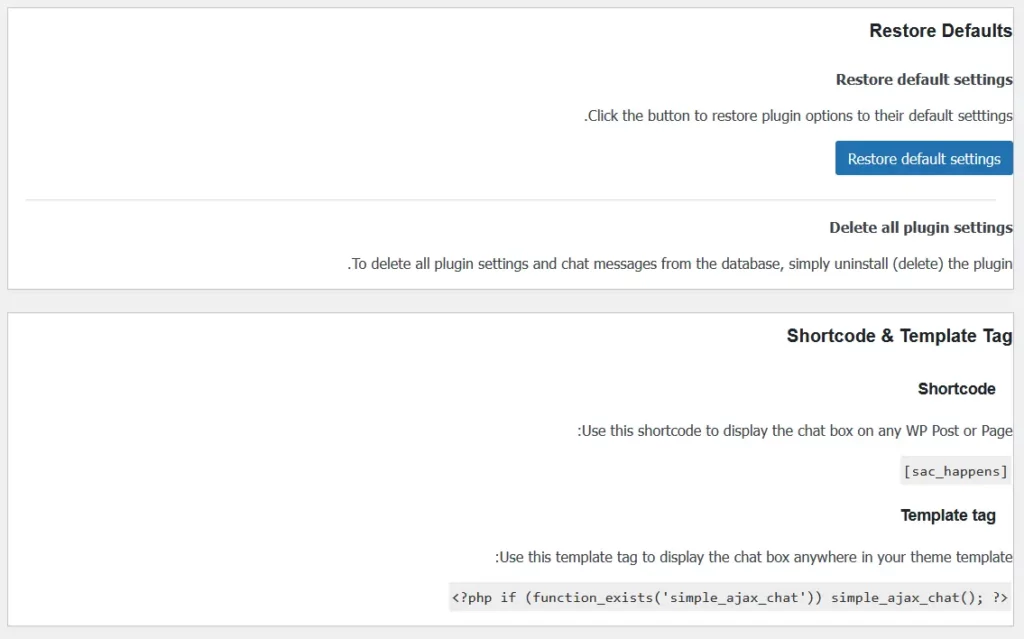Select the Shortcode subheading

click(956, 389)
